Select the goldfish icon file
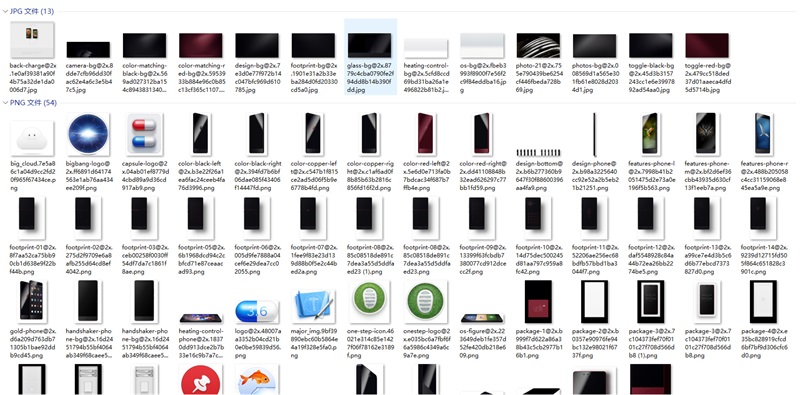 click(x=257, y=380)
